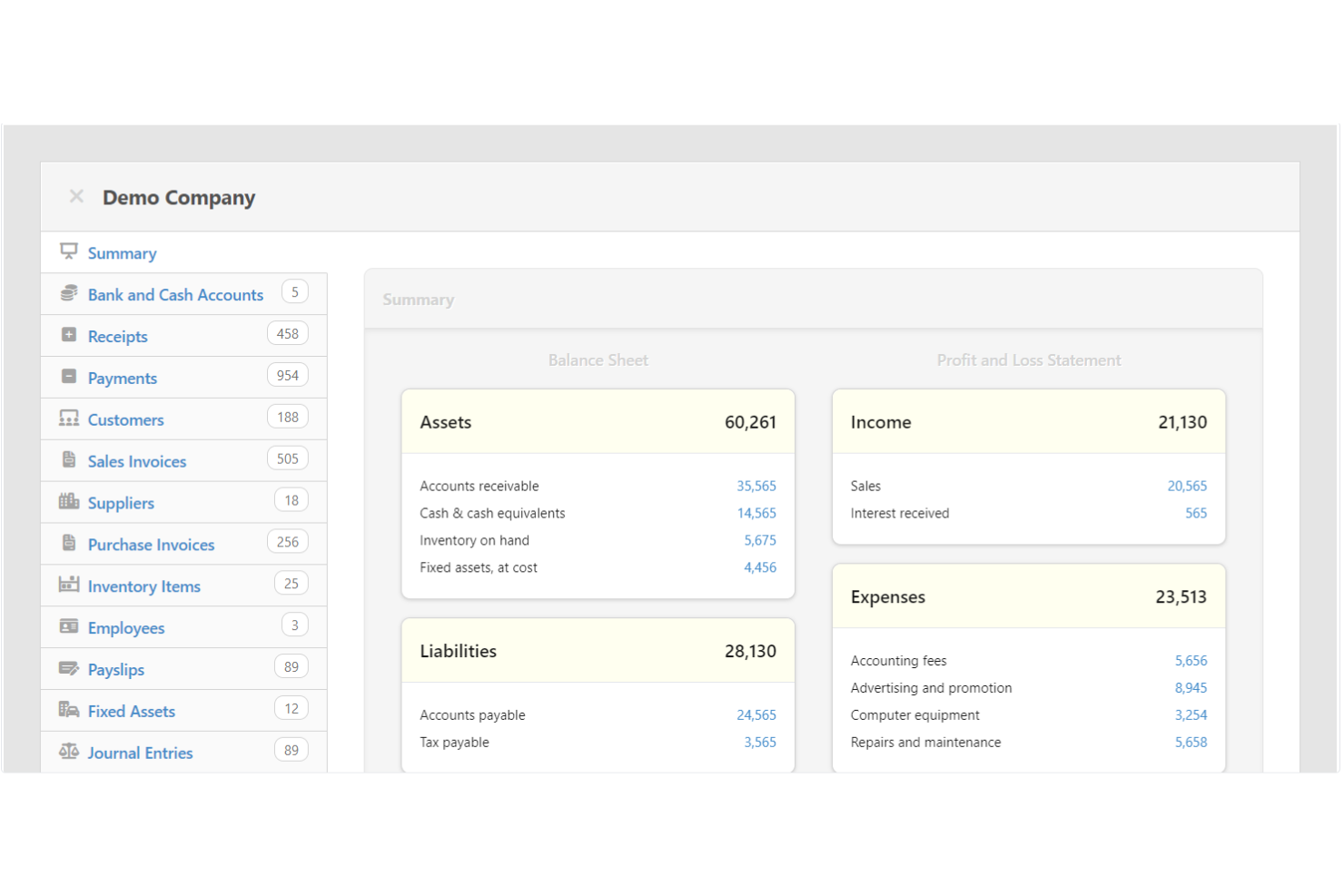Click the 3 badge for Employees
Image resolution: width=1344 pixels, height=896 pixels.
295,625
